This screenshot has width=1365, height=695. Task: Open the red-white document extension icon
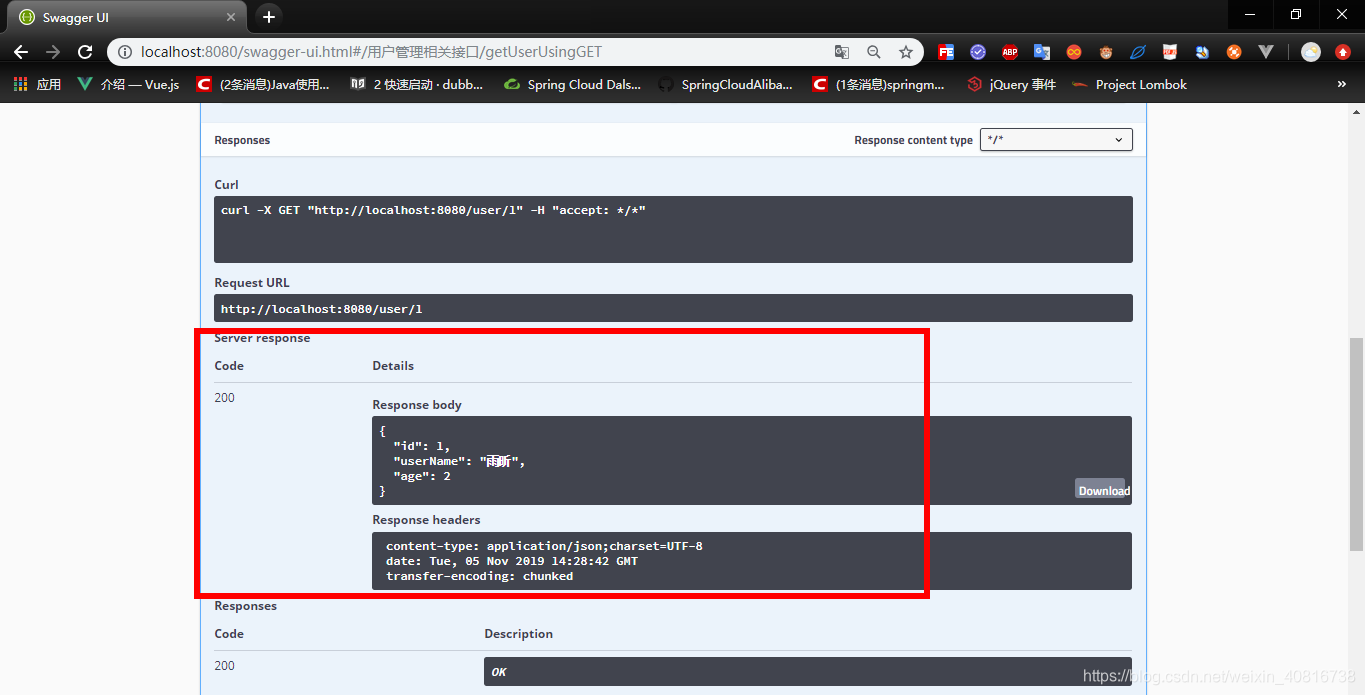point(1170,52)
